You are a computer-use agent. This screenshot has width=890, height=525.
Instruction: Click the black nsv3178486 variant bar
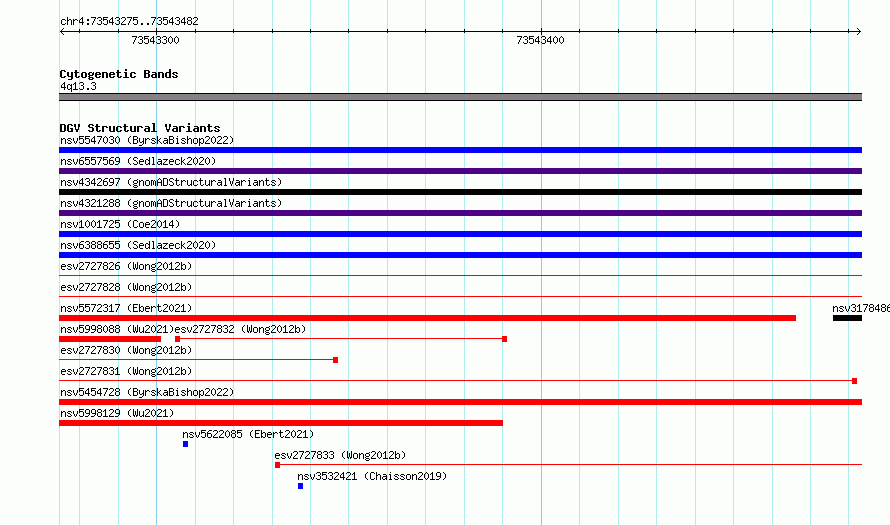pyautogui.click(x=847, y=318)
